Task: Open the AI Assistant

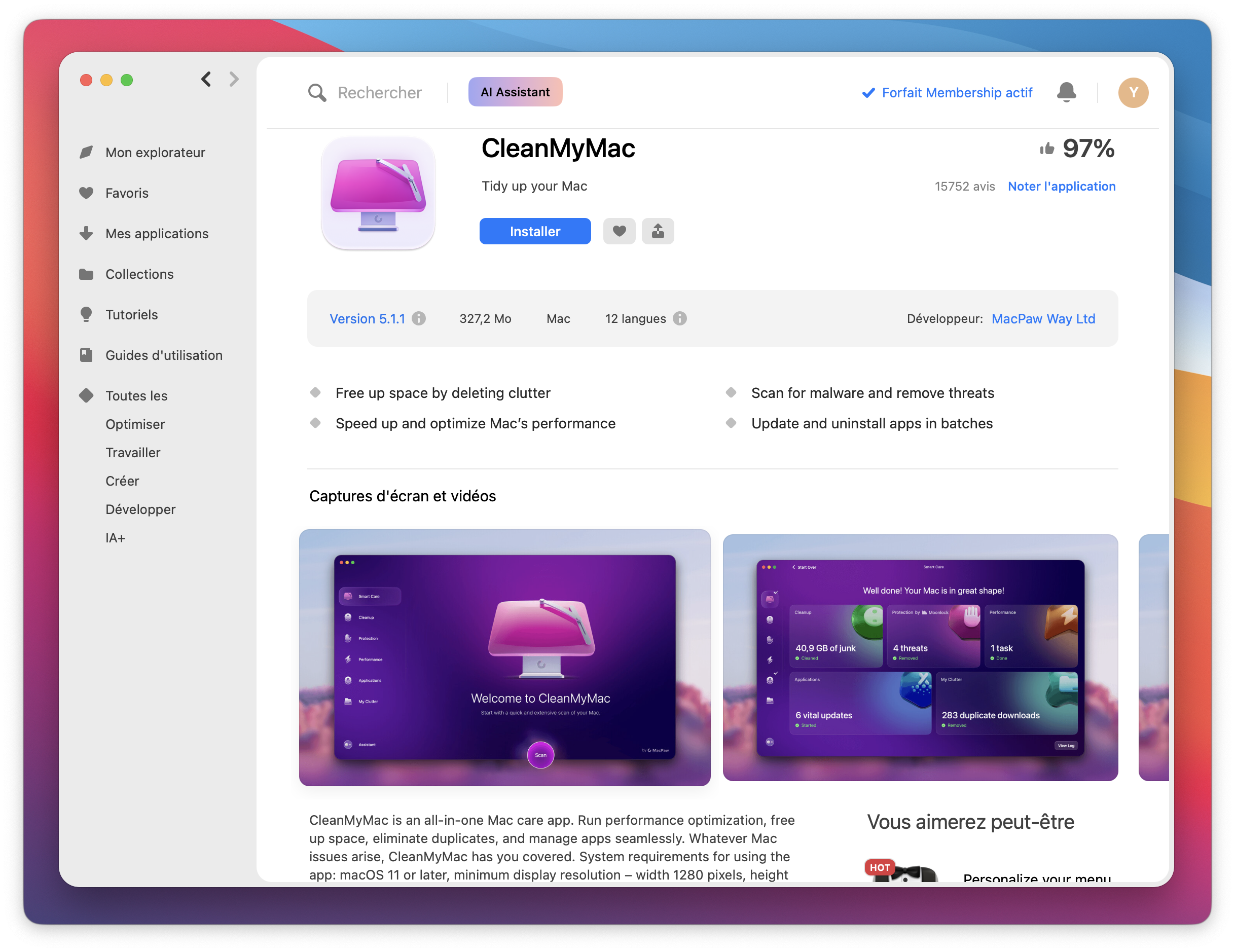Action: [x=515, y=92]
